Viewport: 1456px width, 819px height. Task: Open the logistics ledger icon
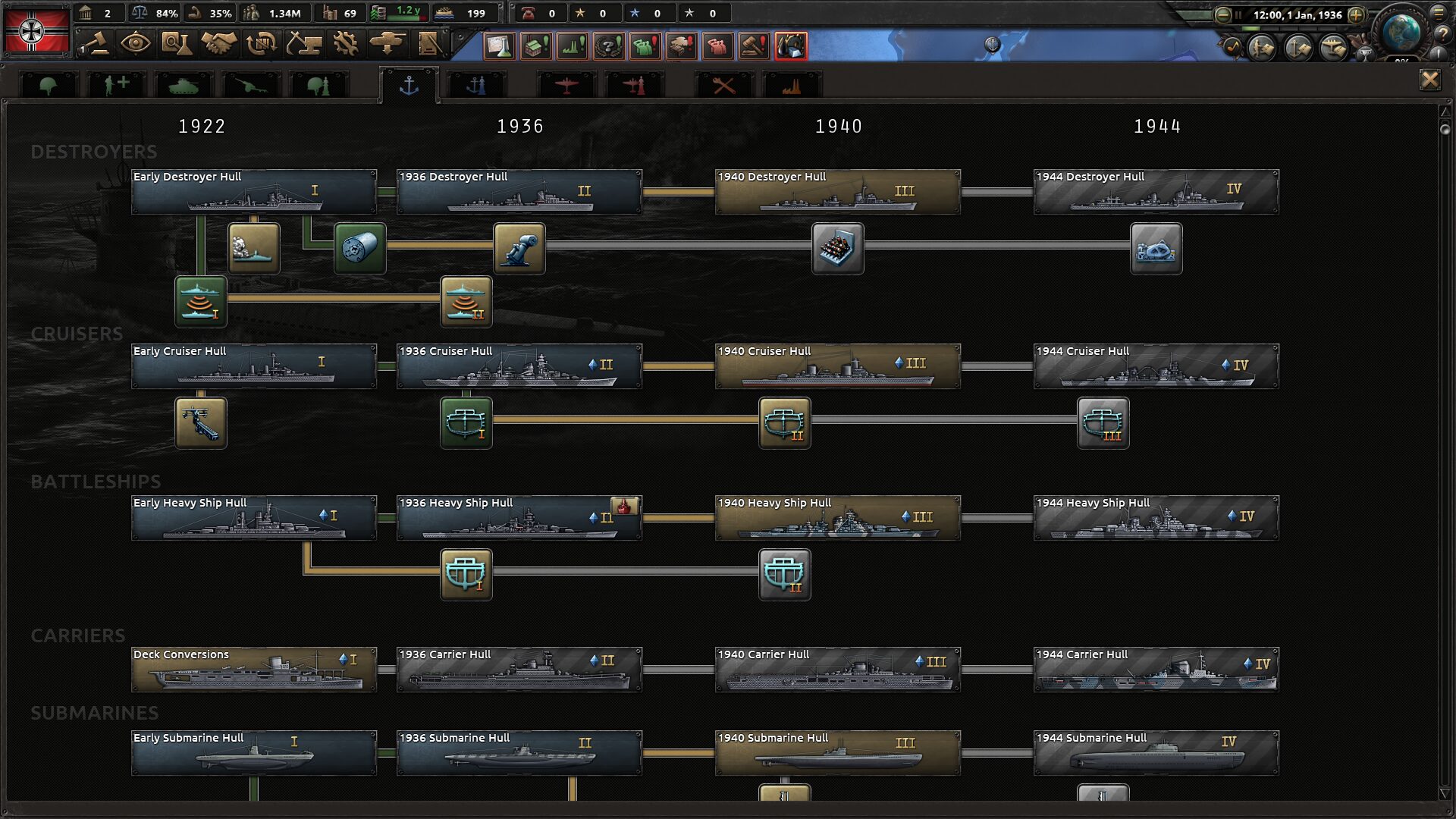click(x=429, y=44)
